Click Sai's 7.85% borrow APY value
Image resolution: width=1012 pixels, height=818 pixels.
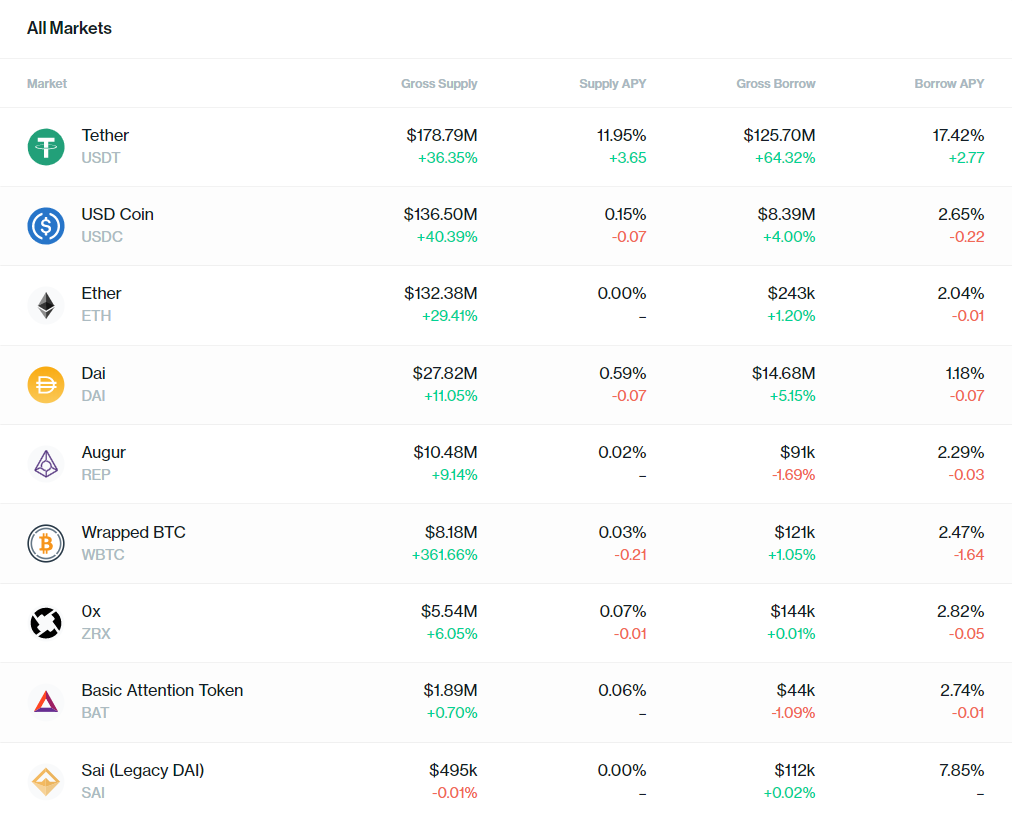962,771
